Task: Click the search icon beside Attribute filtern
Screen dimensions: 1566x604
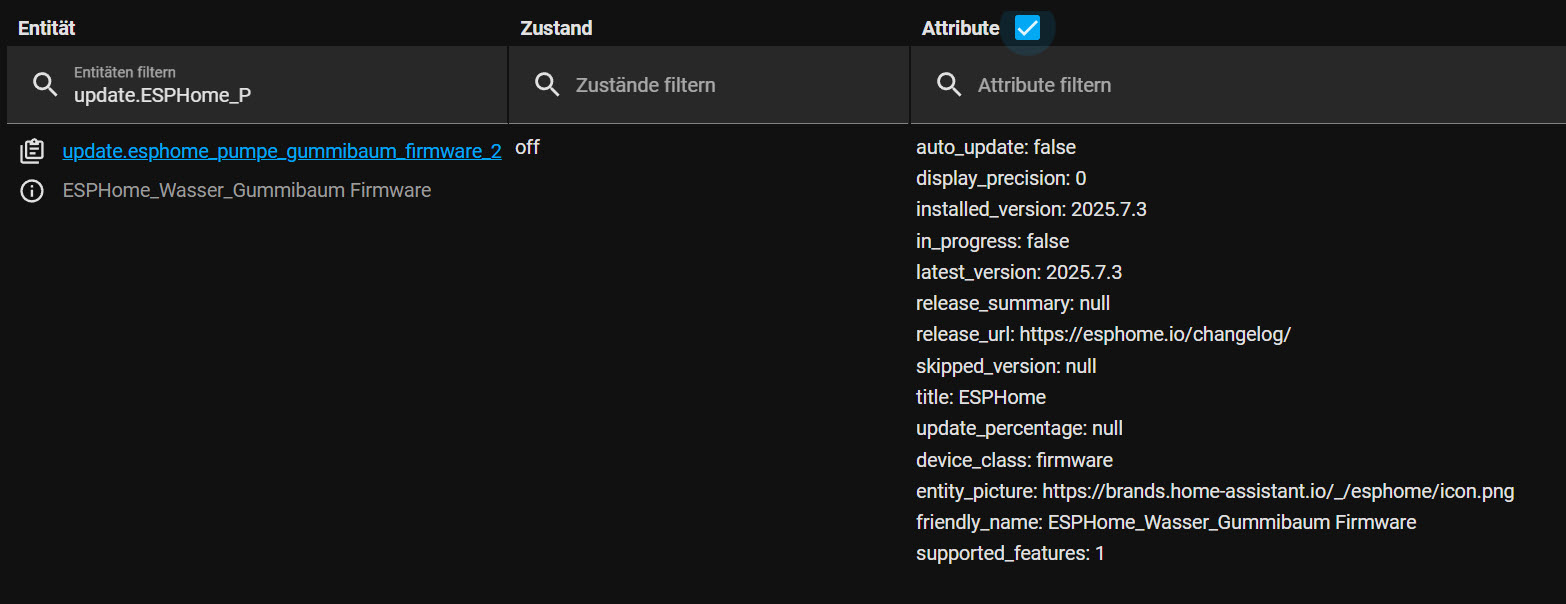Action: [x=949, y=84]
